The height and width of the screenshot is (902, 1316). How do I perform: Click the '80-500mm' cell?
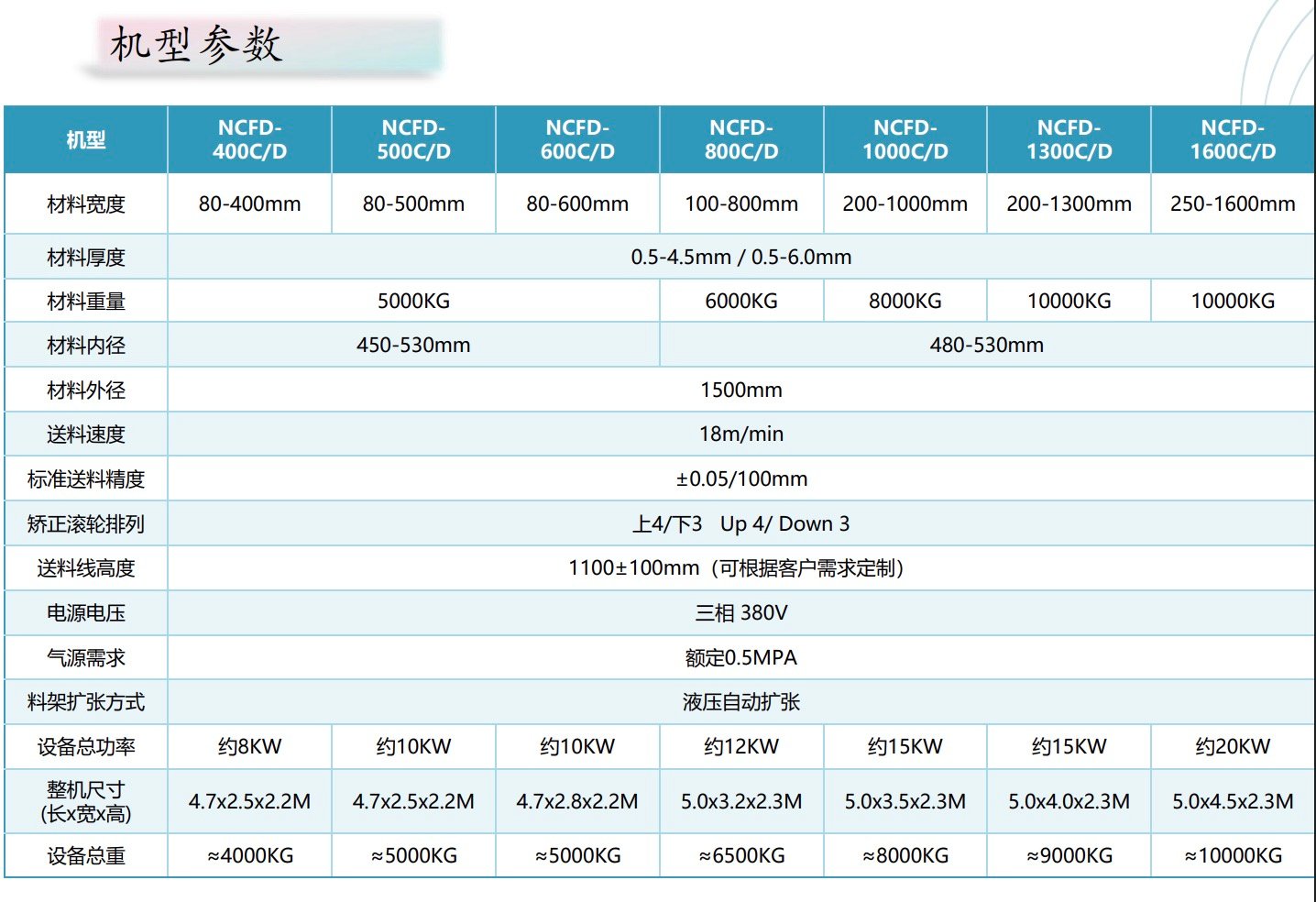414,203
